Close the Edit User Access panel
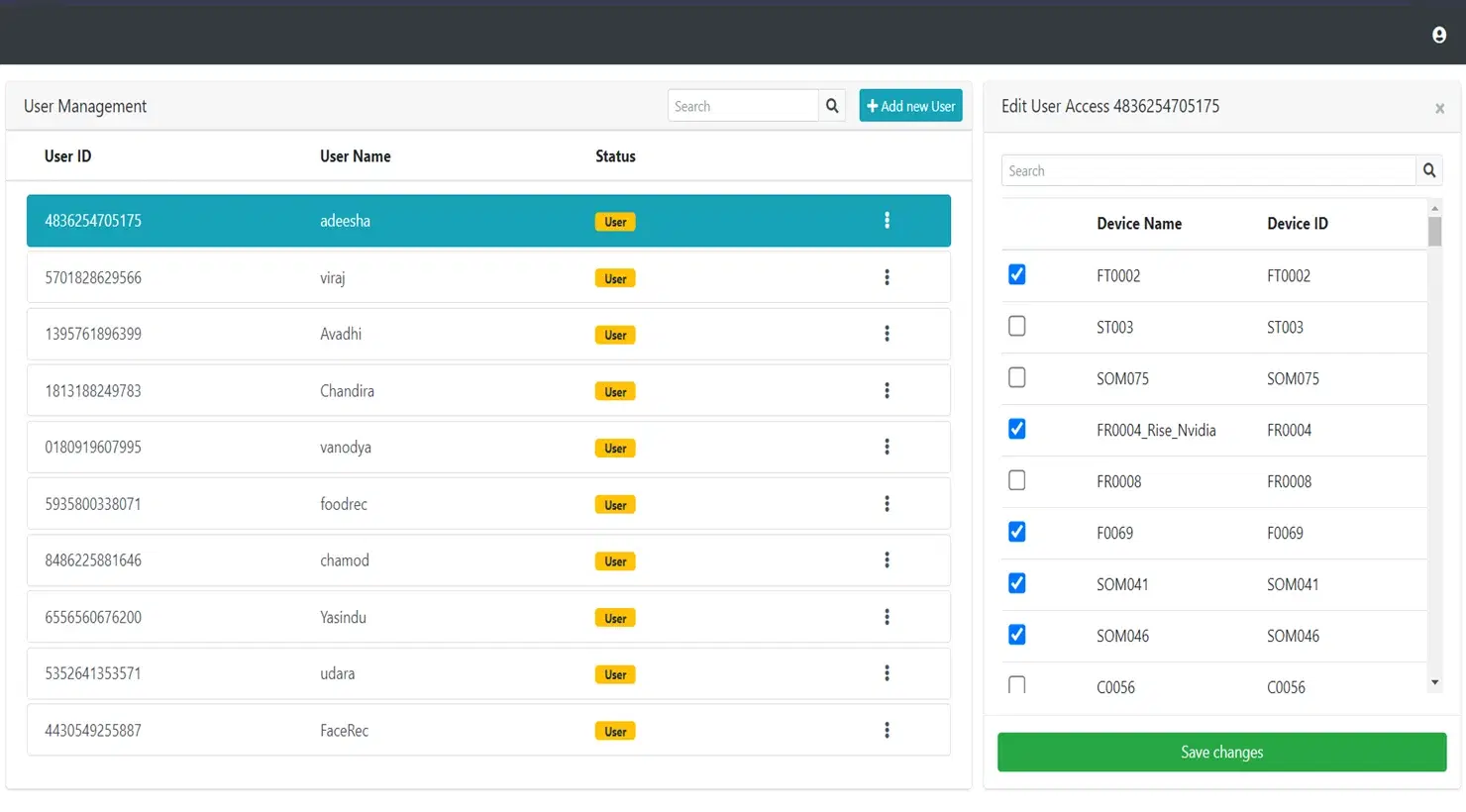Viewport: 1466px width, 812px height. pos(1440,109)
